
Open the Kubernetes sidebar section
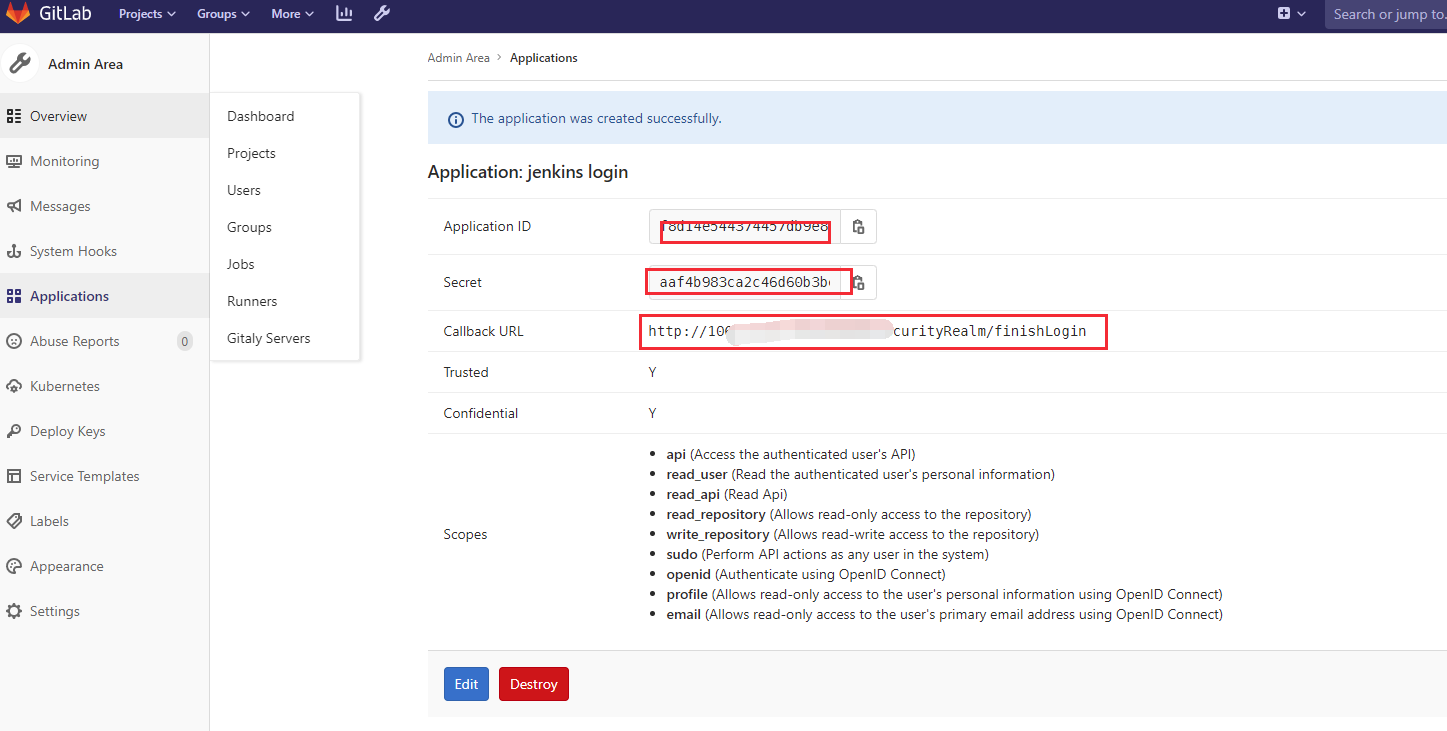point(104,386)
